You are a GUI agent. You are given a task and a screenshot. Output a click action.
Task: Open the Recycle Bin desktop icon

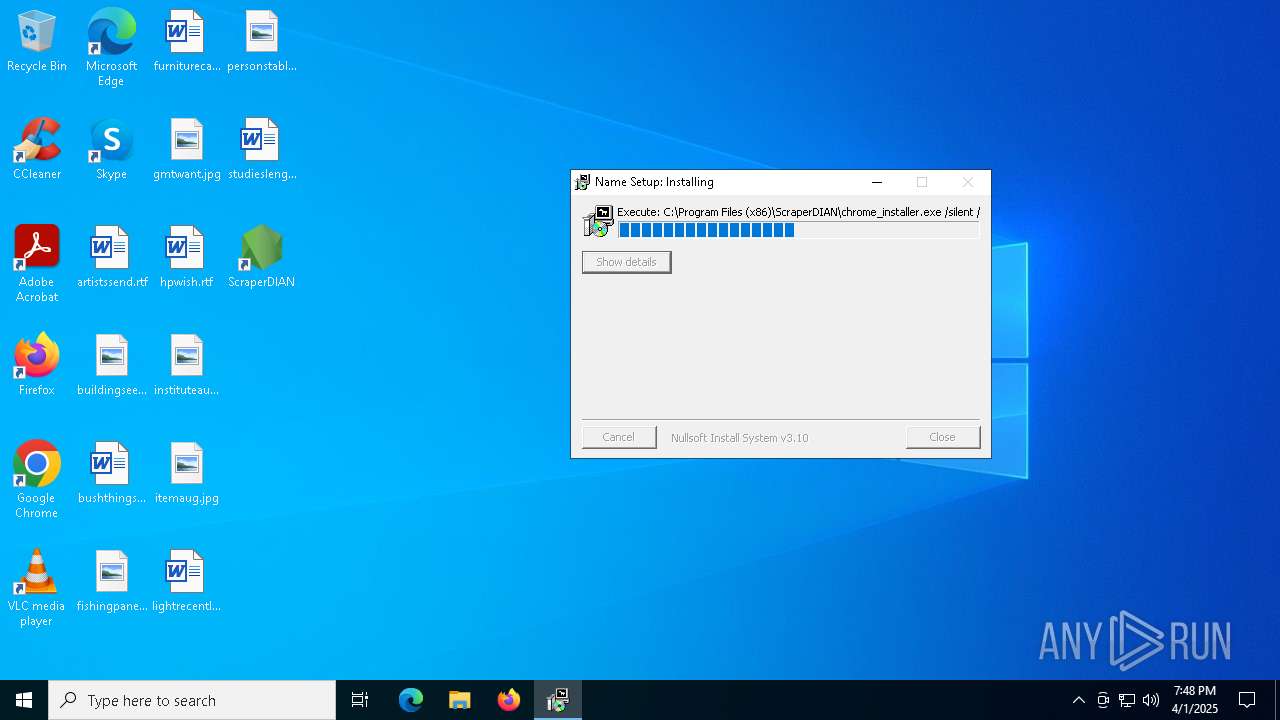37,42
